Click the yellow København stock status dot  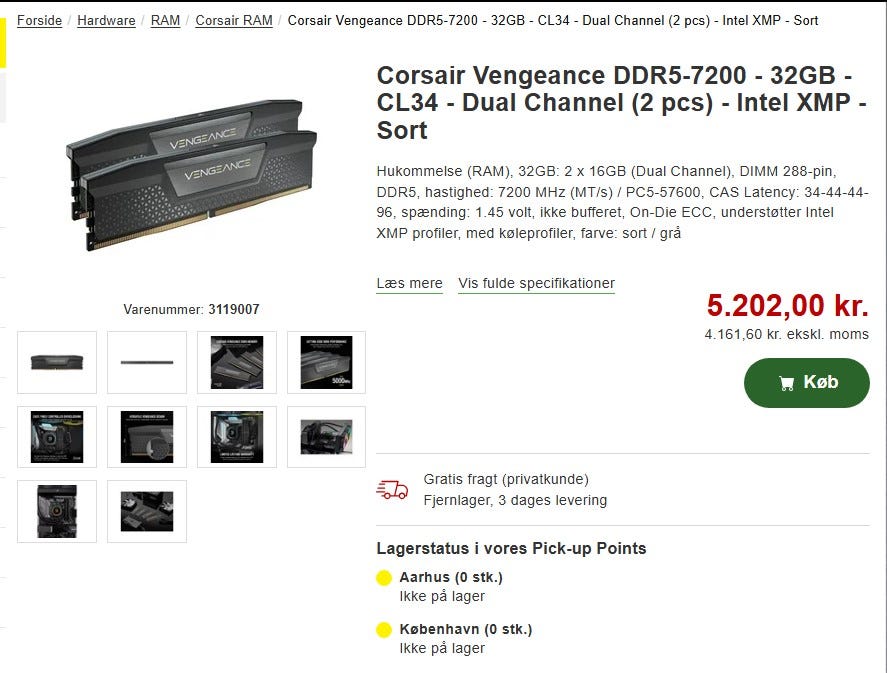pyautogui.click(x=384, y=630)
